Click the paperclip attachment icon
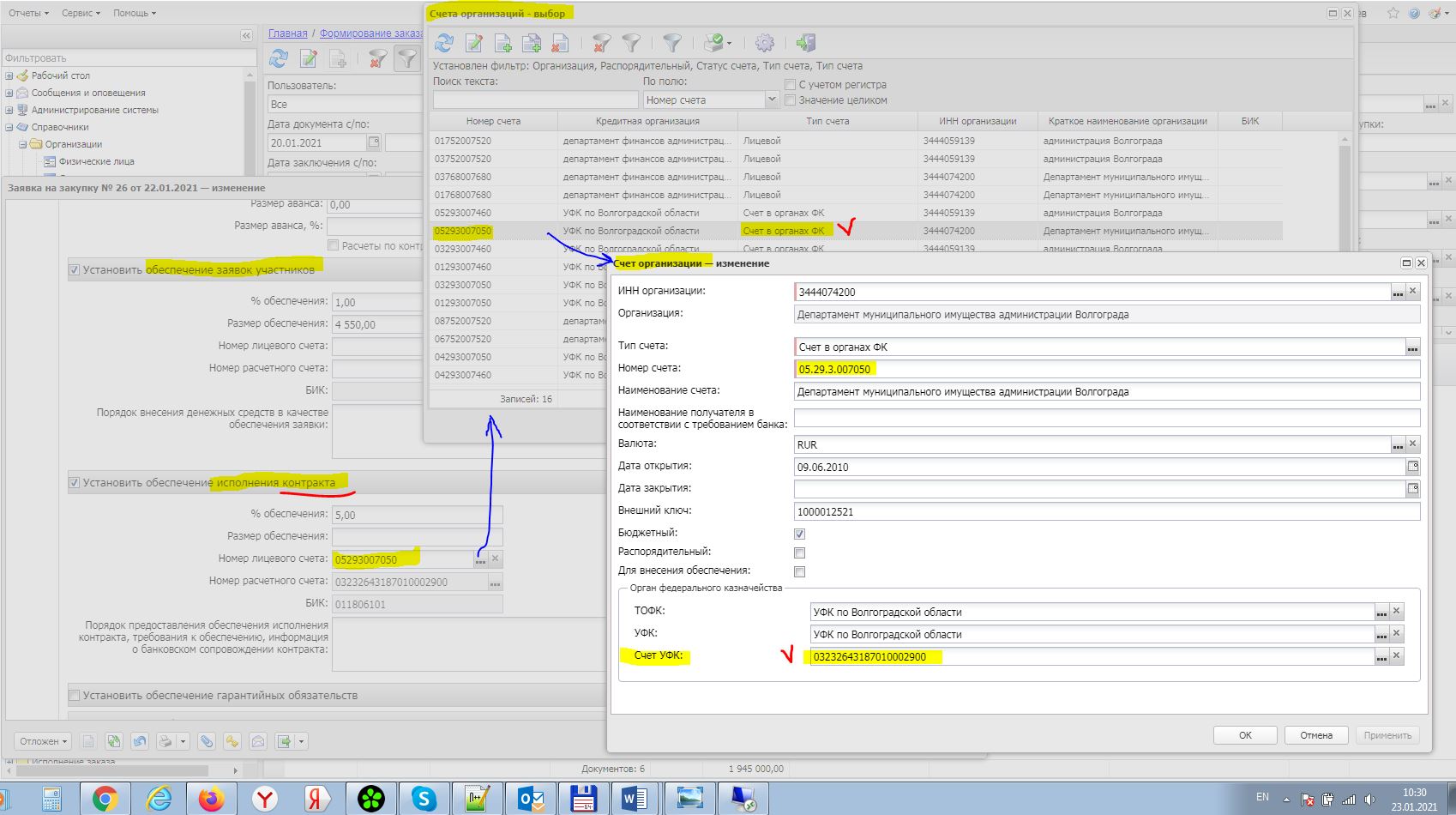 207,741
